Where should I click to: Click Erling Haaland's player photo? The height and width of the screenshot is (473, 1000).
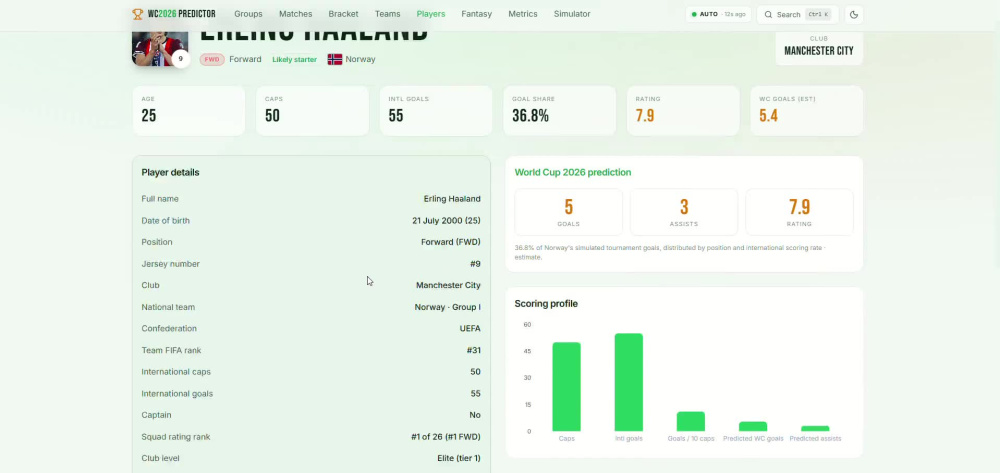160,48
